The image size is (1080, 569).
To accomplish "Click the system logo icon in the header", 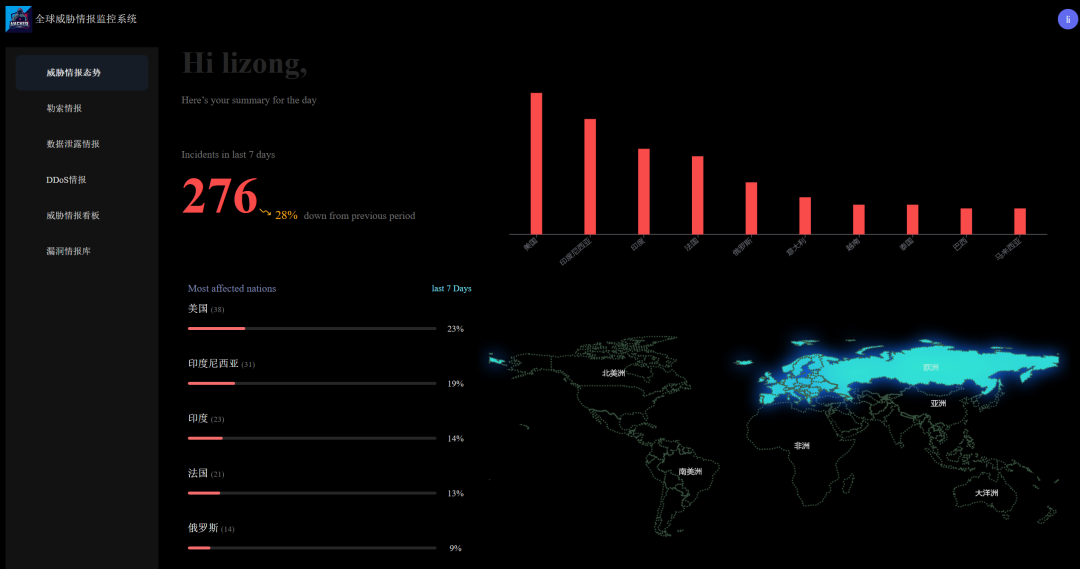I will [x=18, y=19].
